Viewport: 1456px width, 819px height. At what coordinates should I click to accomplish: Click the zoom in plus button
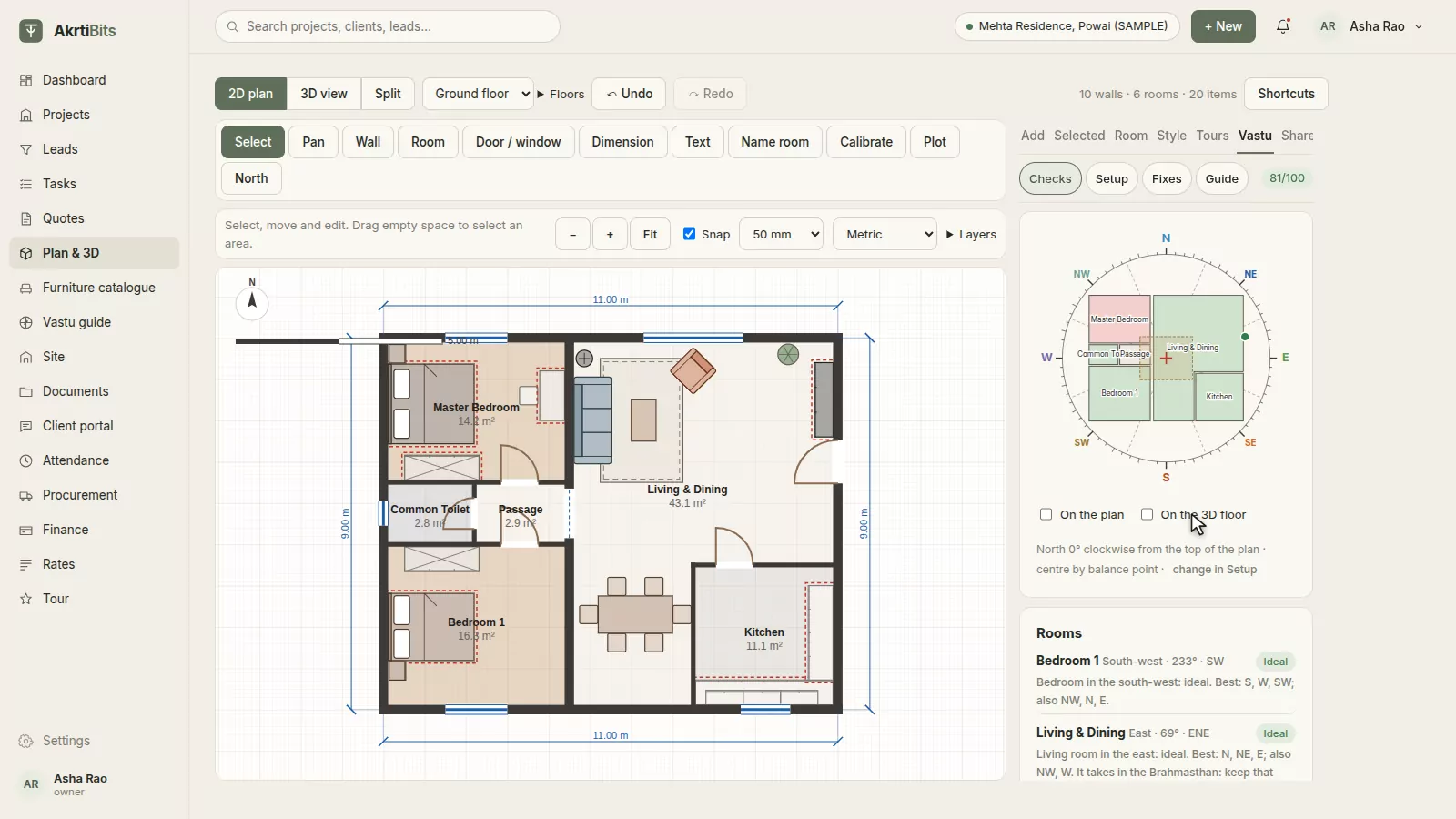click(610, 234)
